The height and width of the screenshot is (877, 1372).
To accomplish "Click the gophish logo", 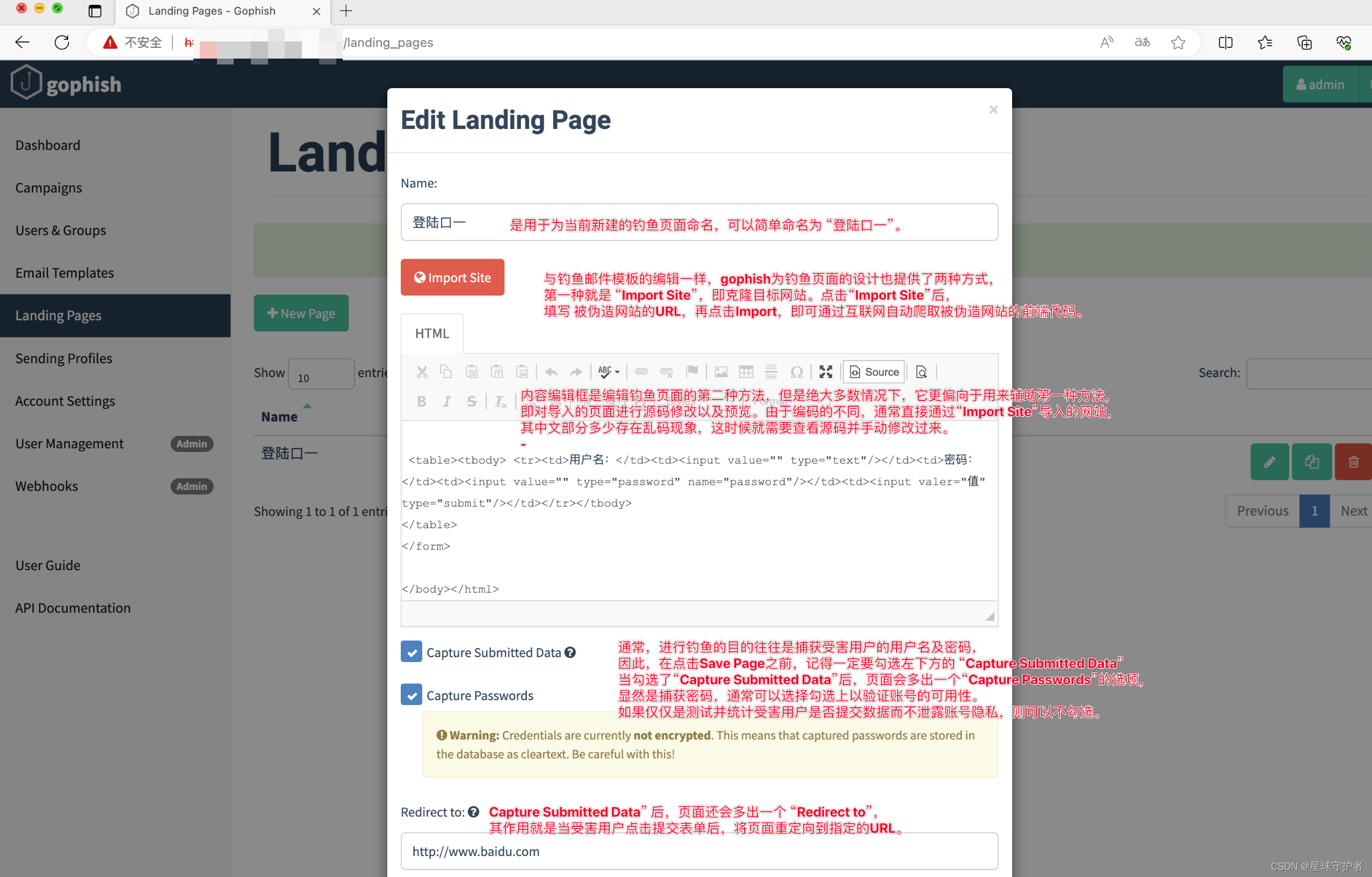I will pos(66,83).
